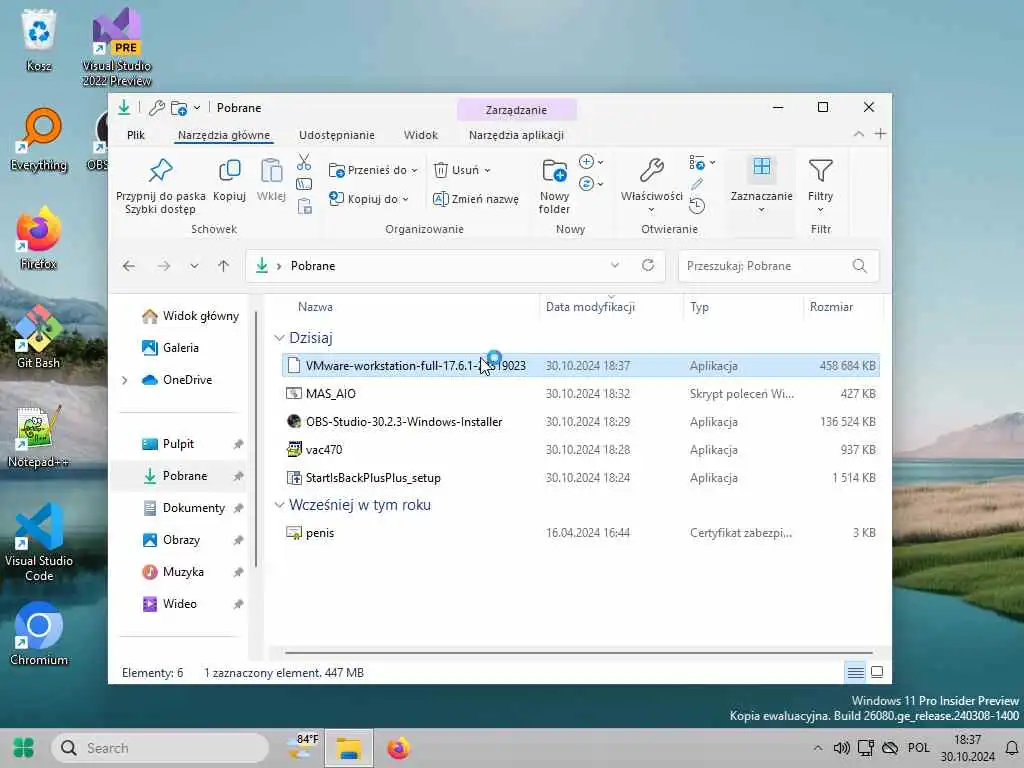Image resolution: width=1024 pixels, height=768 pixels.
Task: Click the copy path icon below scissors
Action: (x=304, y=184)
